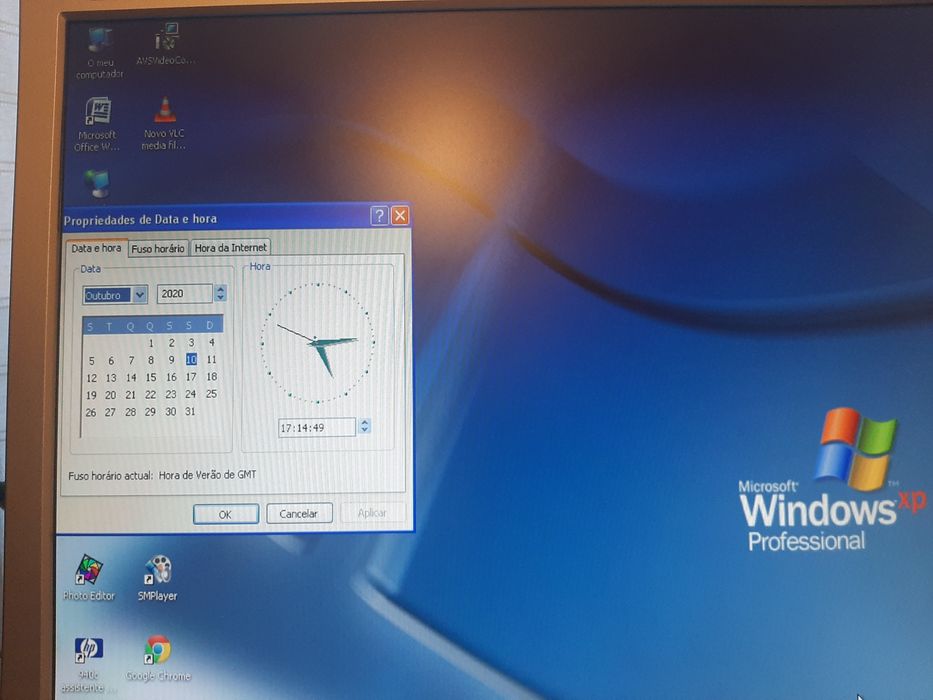Select day 5 in the calendar
Viewport: 933px width, 700px height.
point(91,361)
